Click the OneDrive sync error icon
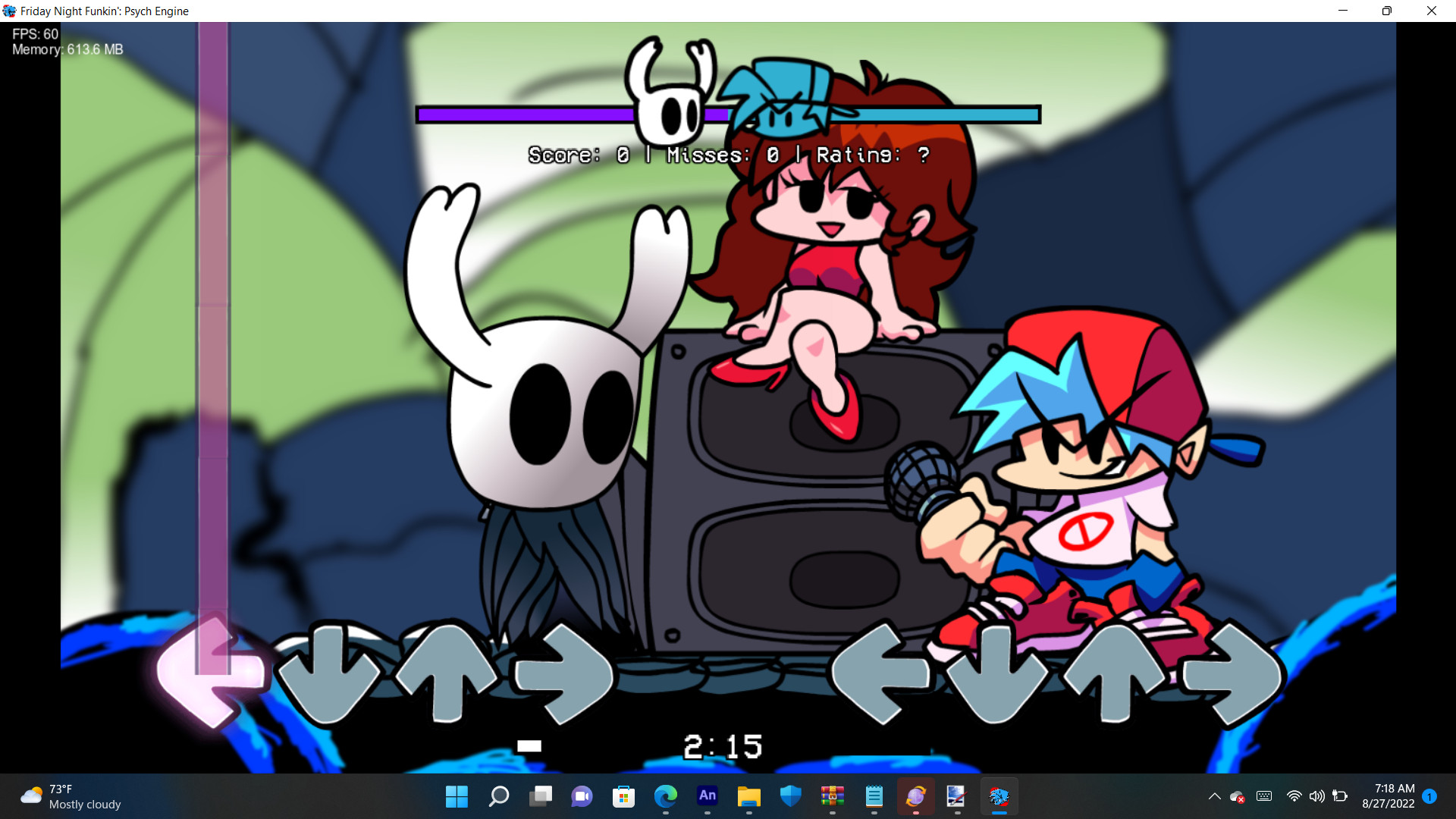 click(1238, 798)
